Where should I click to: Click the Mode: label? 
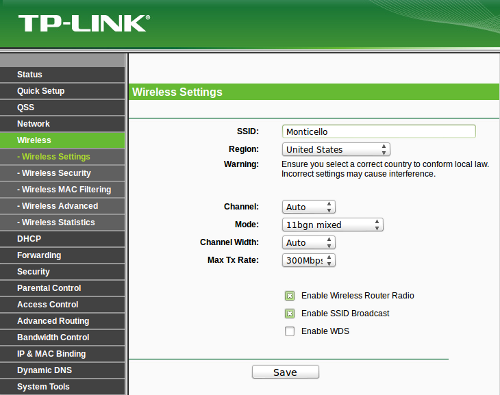pos(247,224)
